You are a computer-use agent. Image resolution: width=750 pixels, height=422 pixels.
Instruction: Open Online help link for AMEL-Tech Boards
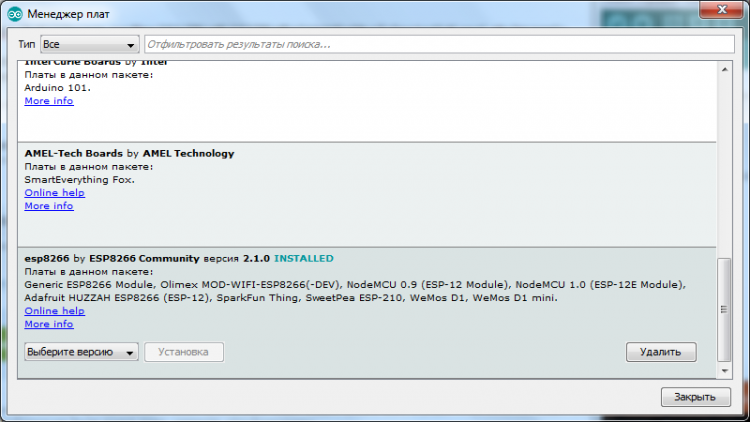pyautogui.click(x=55, y=193)
